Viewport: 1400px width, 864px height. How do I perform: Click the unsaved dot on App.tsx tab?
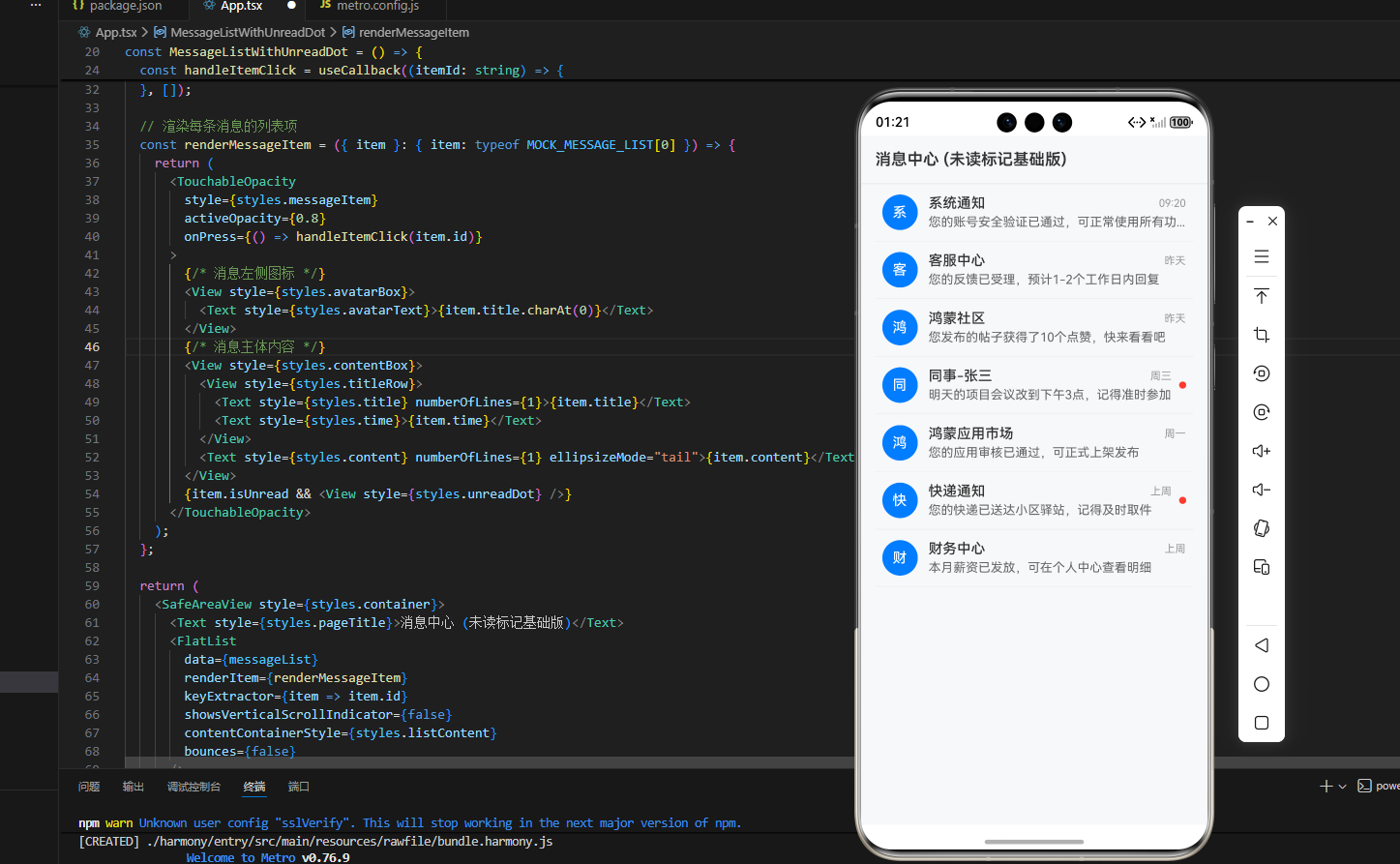(x=291, y=6)
